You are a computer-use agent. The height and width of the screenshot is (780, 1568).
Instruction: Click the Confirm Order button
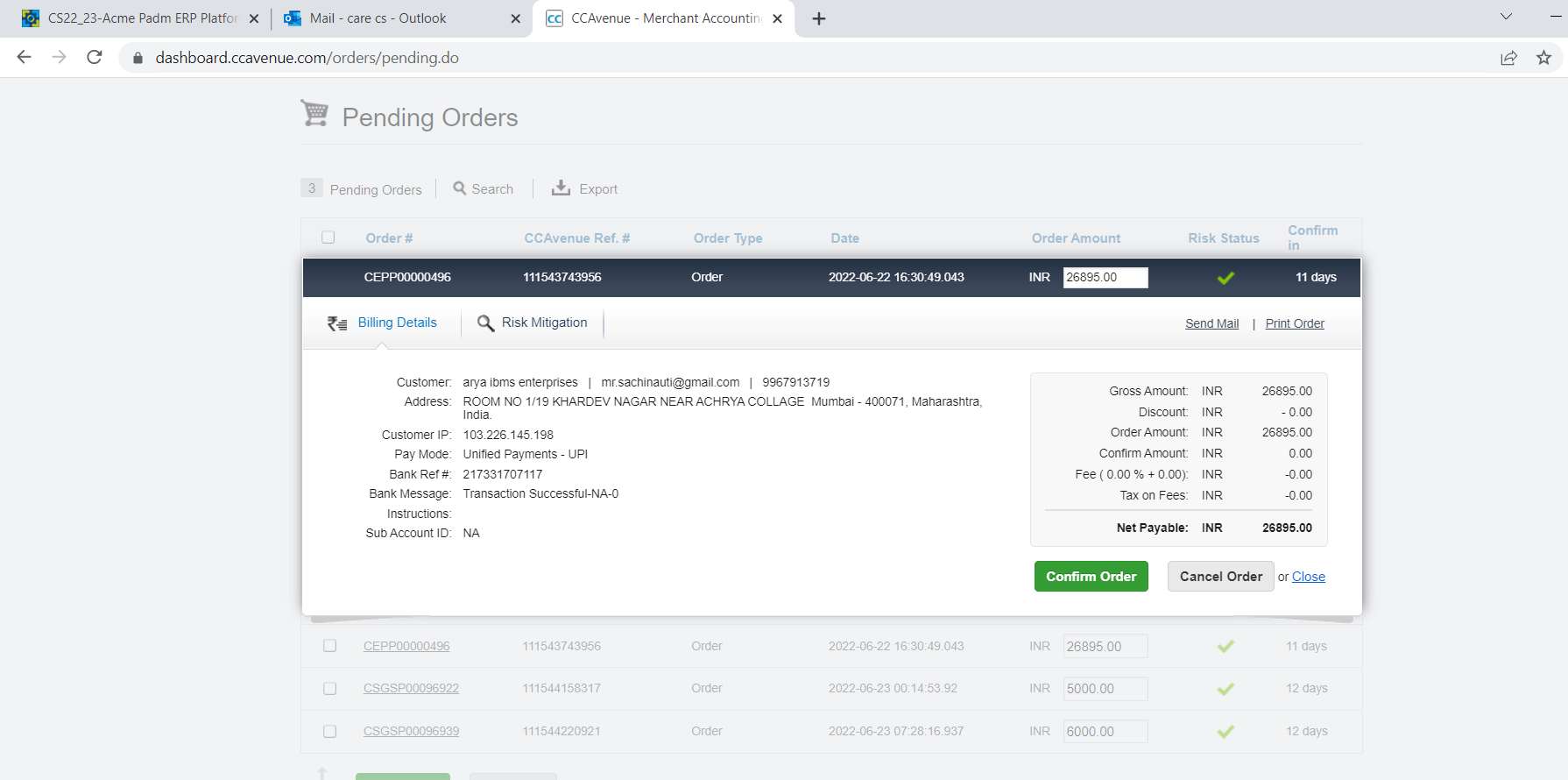coord(1091,577)
